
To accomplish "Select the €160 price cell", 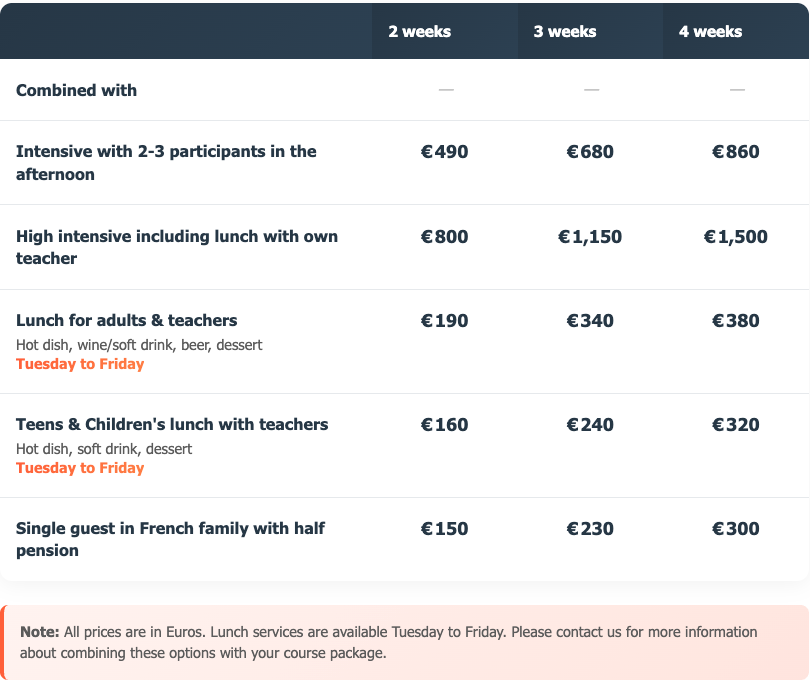I will click(x=445, y=425).
